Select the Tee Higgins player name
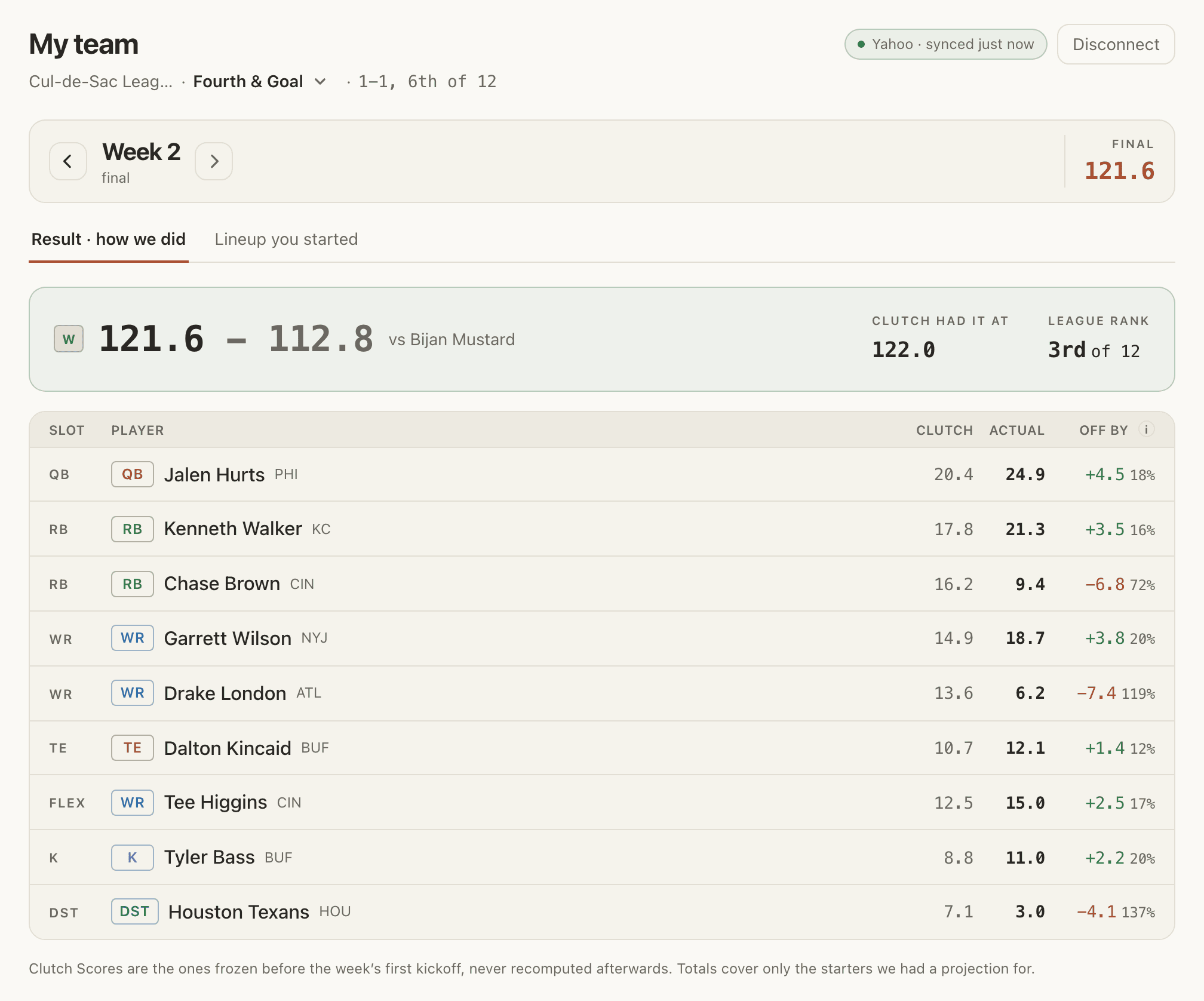Viewport: 1204px width, 1001px height. [216, 803]
